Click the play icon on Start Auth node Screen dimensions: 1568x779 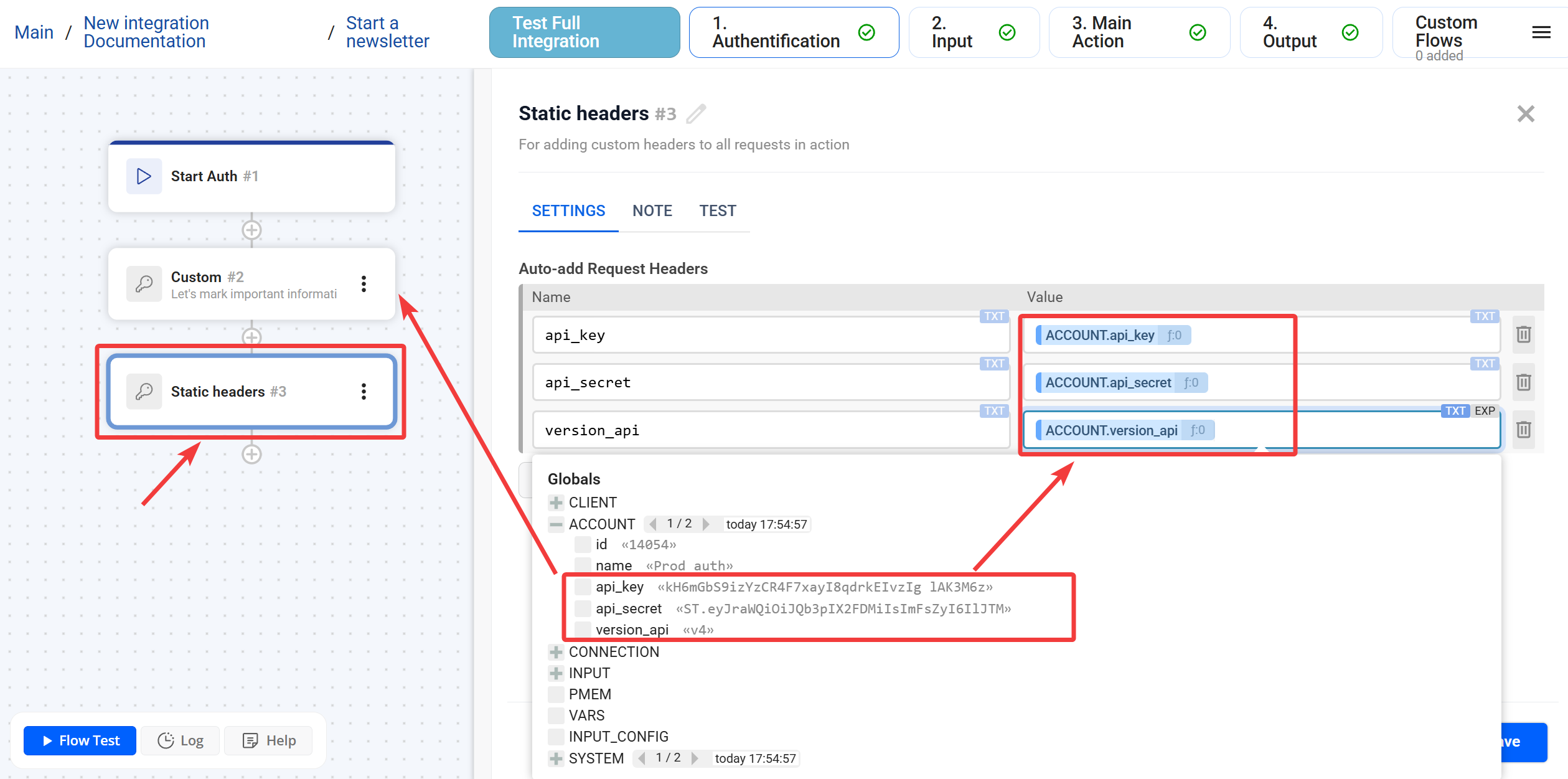pyautogui.click(x=144, y=176)
